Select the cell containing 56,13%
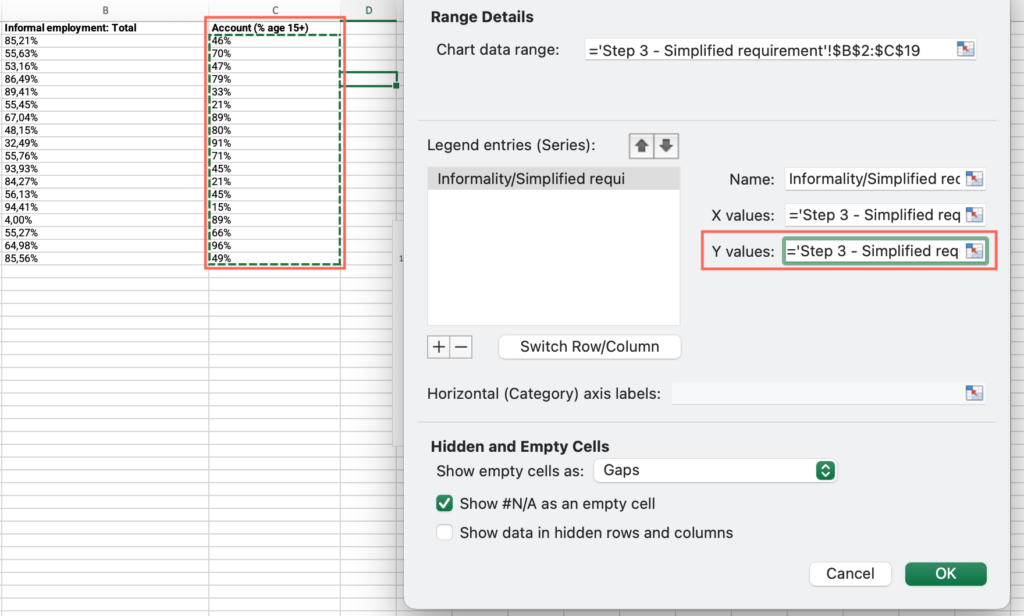This screenshot has height=616, width=1024. pyautogui.click(x=105, y=194)
